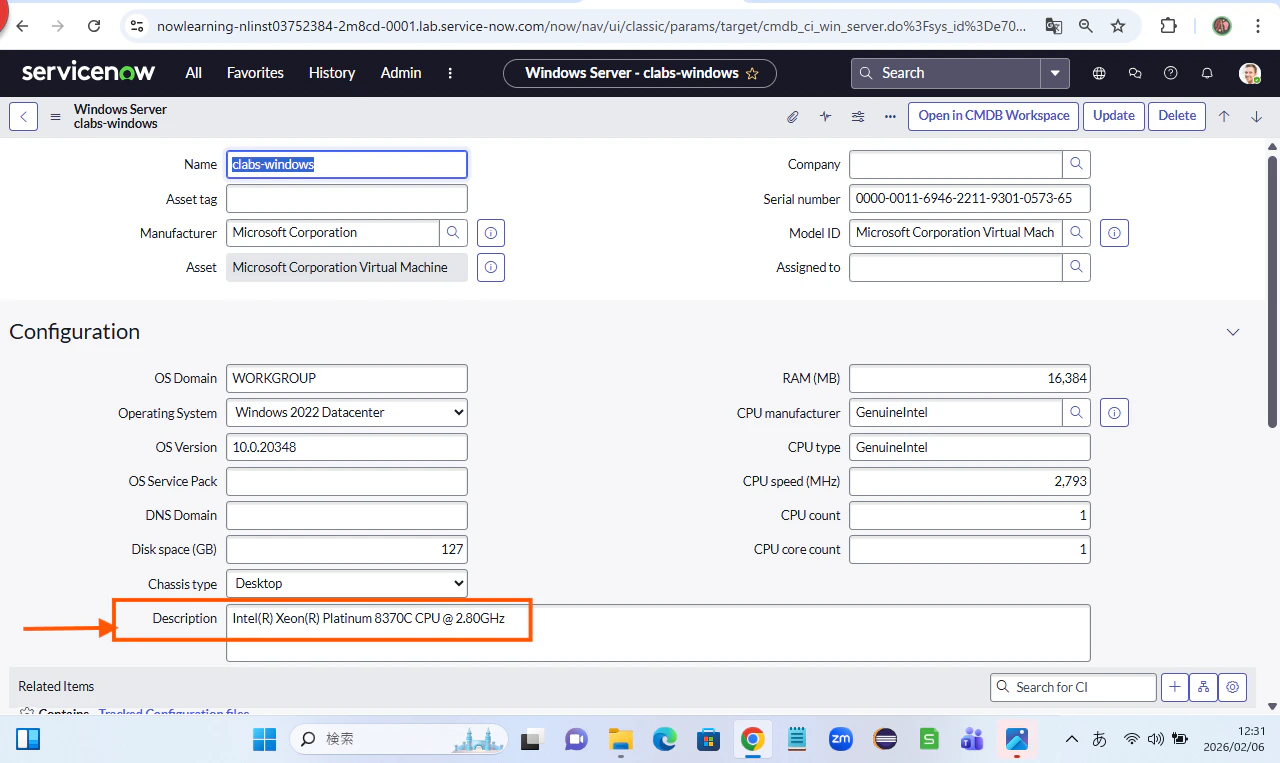This screenshot has width=1280, height=763.
Task: Preview the Asset record info icon
Action: 491,268
